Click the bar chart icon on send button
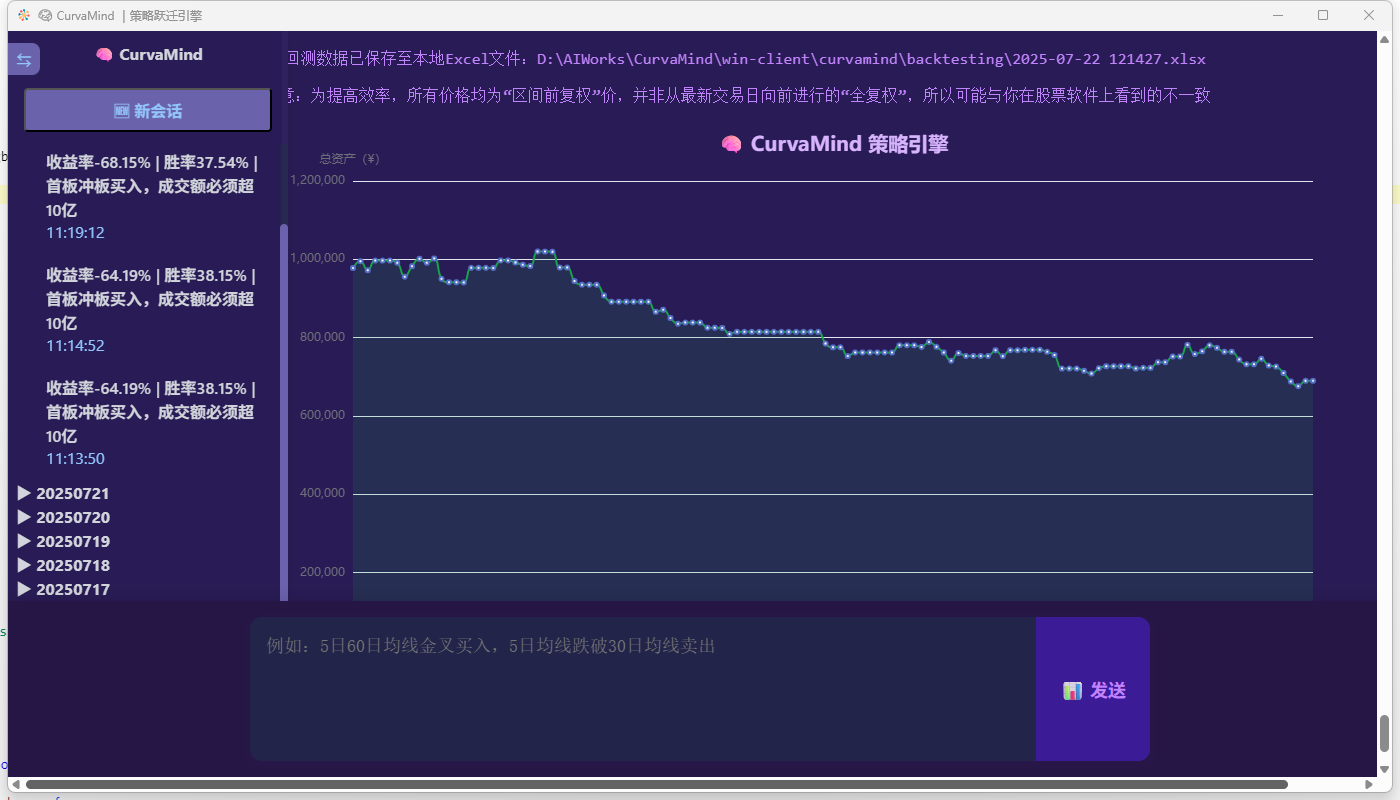The width and height of the screenshot is (1400, 800). click(1072, 691)
